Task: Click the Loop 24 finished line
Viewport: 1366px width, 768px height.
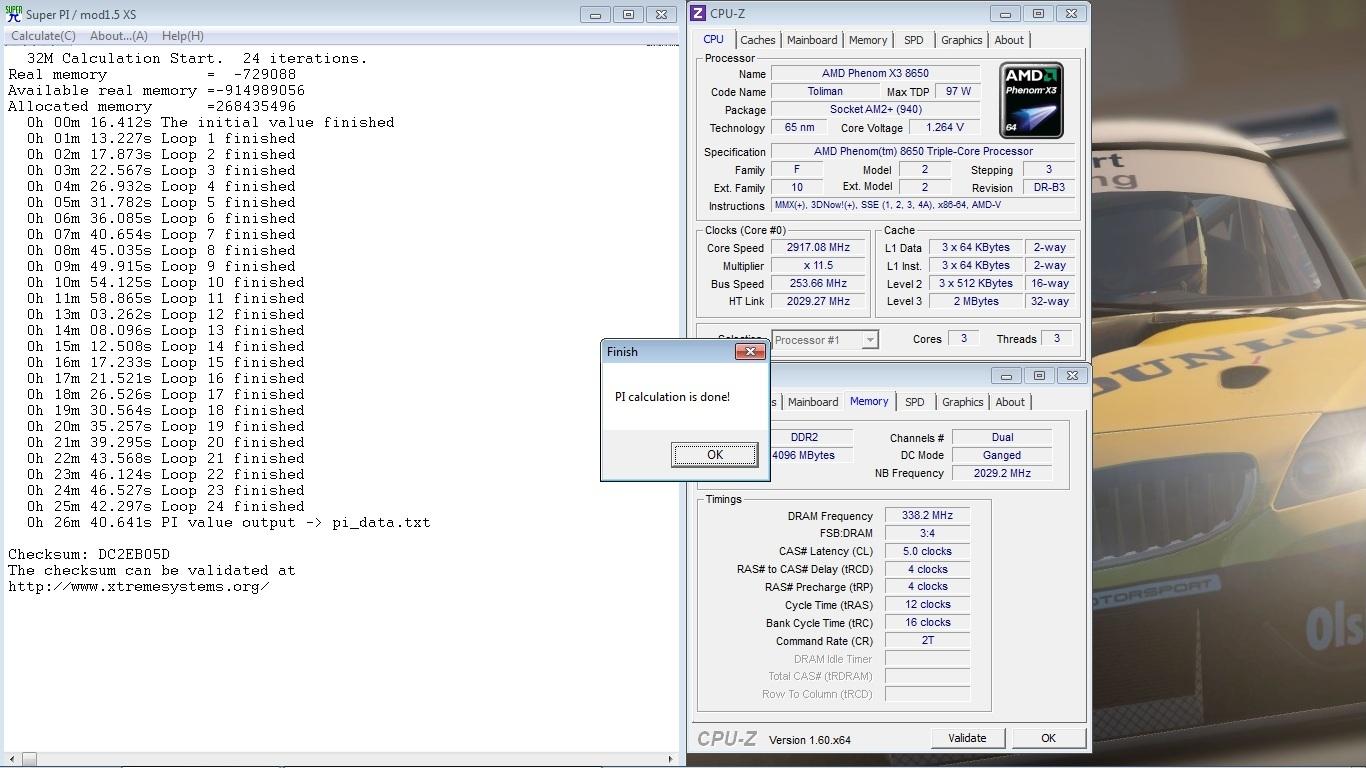Action: pos(166,506)
